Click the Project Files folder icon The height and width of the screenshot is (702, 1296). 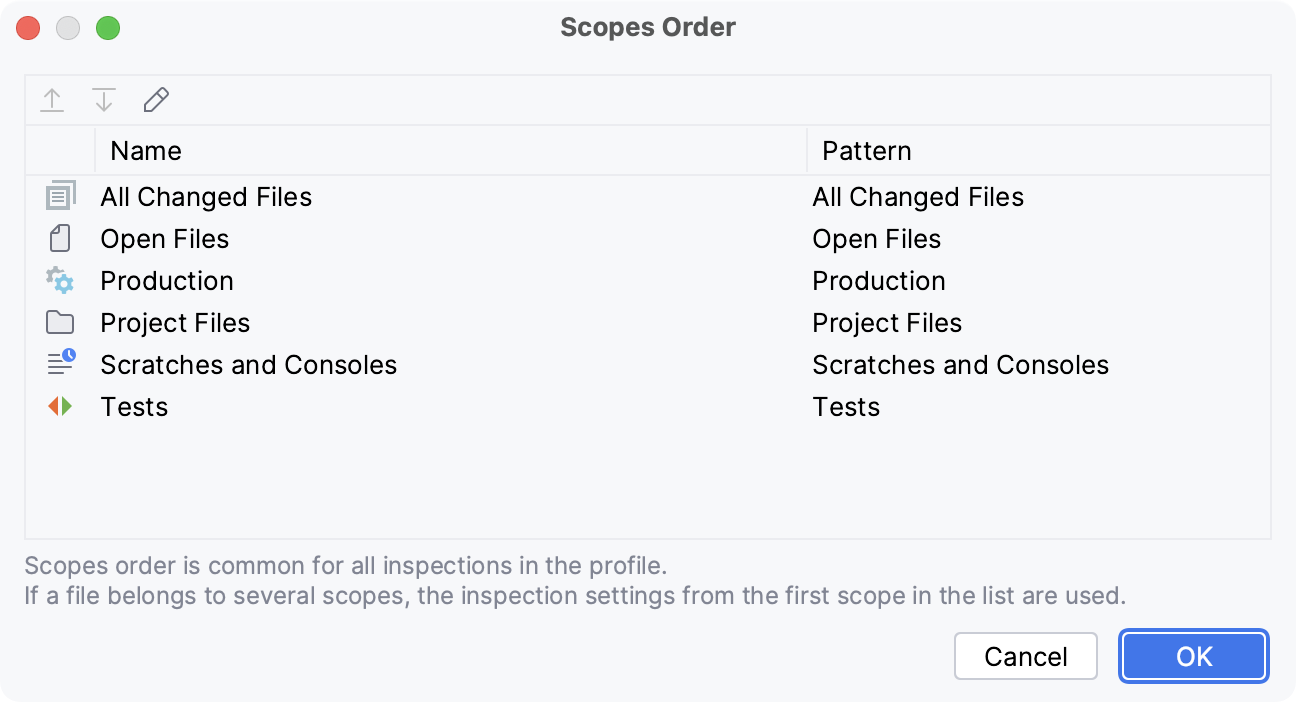(x=60, y=322)
